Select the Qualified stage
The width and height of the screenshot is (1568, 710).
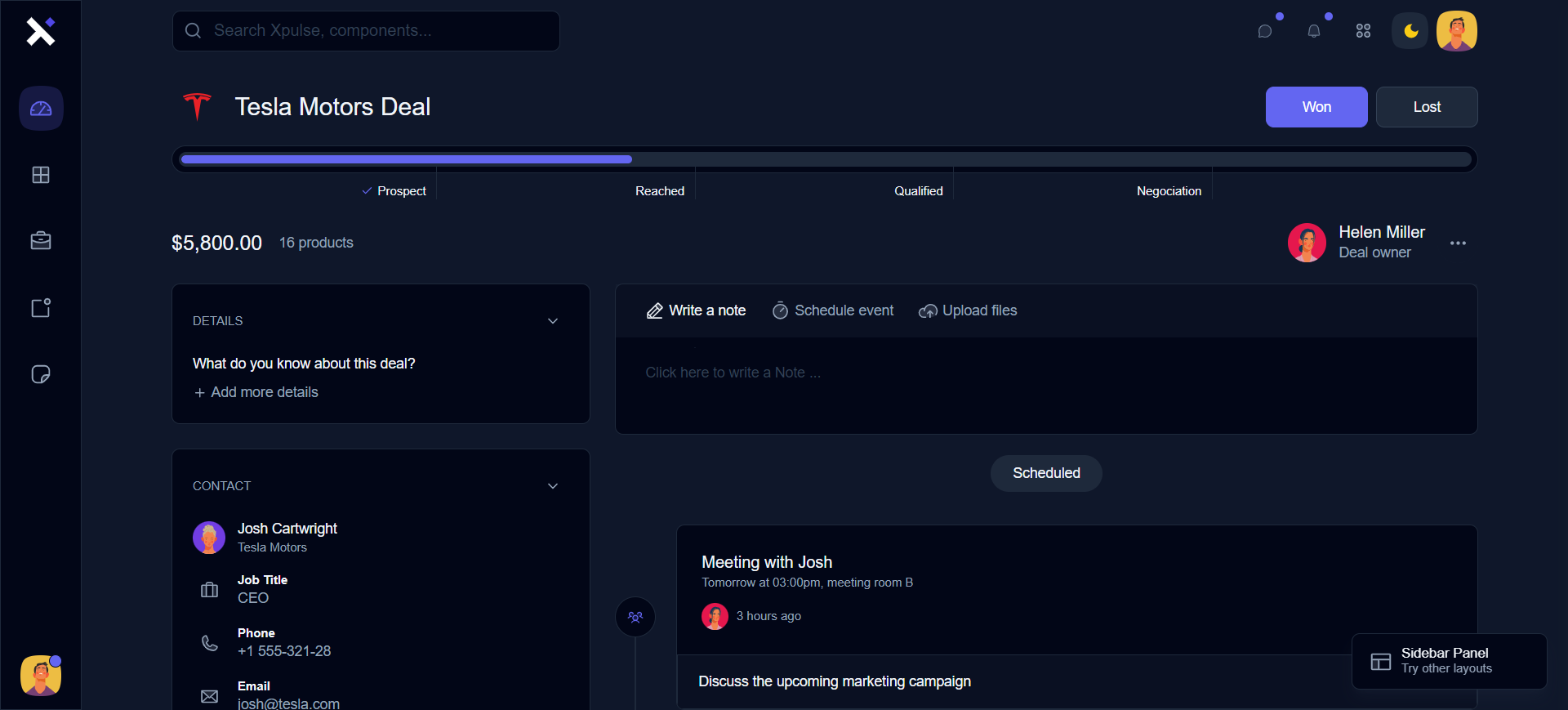(x=919, y=191)
